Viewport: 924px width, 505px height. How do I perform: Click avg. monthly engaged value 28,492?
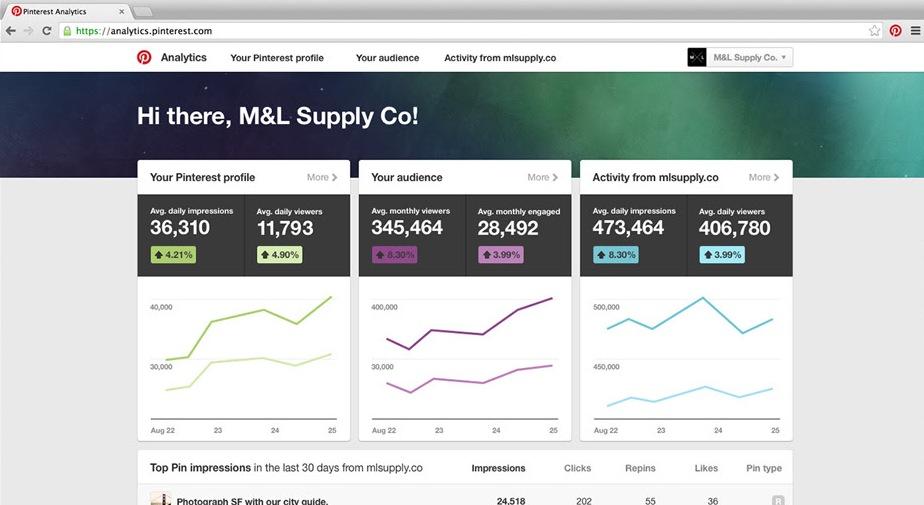pyautogui.click(x=508, y=227)
